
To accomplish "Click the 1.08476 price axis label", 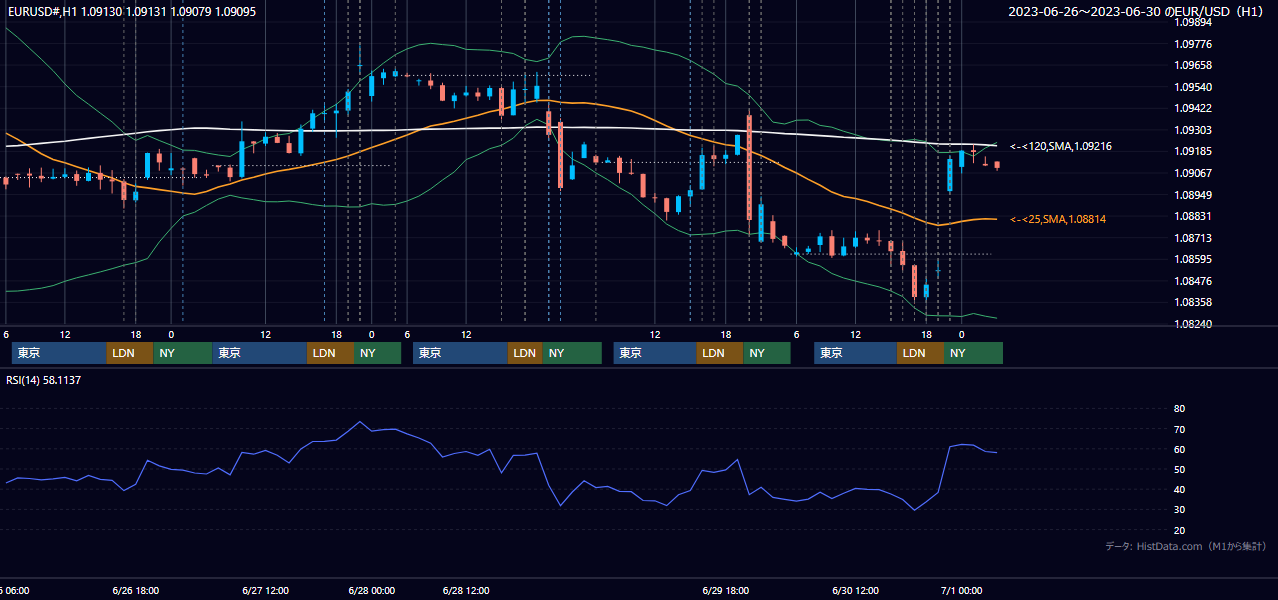I will point(1193,281).
